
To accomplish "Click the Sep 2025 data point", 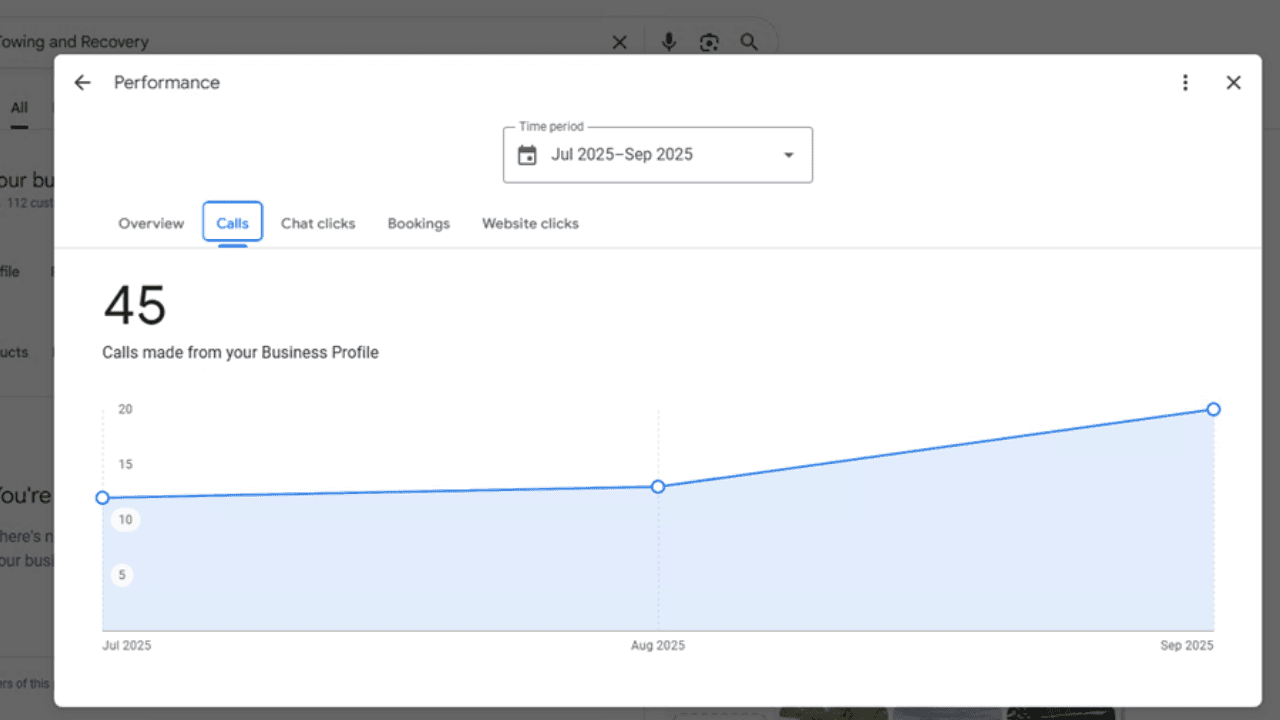I will [1213, 409].
